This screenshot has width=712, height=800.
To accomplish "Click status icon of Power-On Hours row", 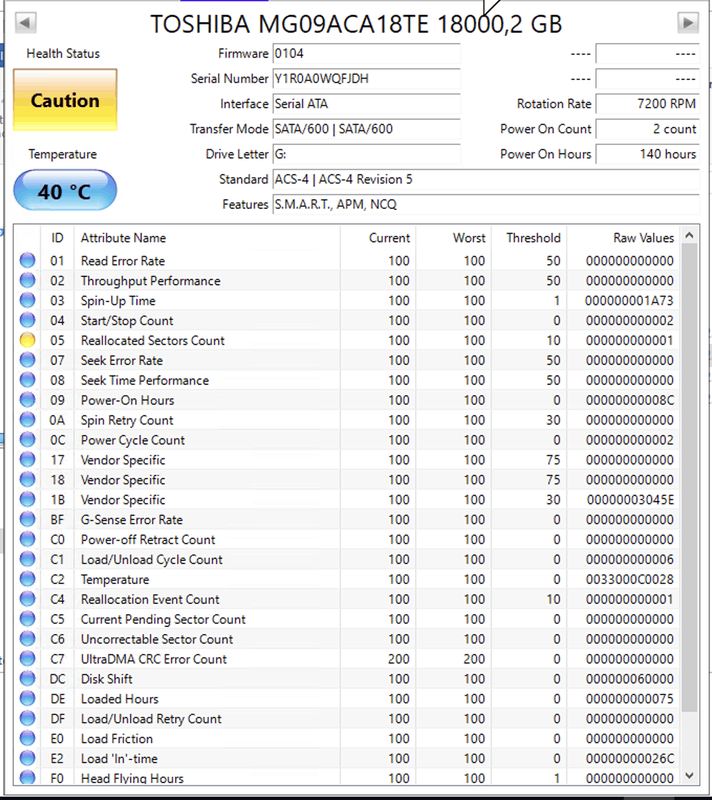I will coord(28,400).
